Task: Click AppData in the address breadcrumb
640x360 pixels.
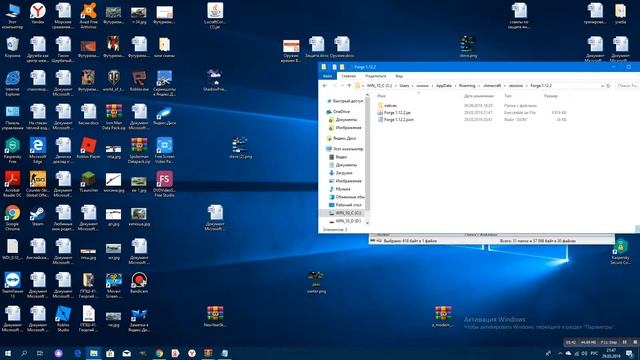Action: (x=444, y=86)
